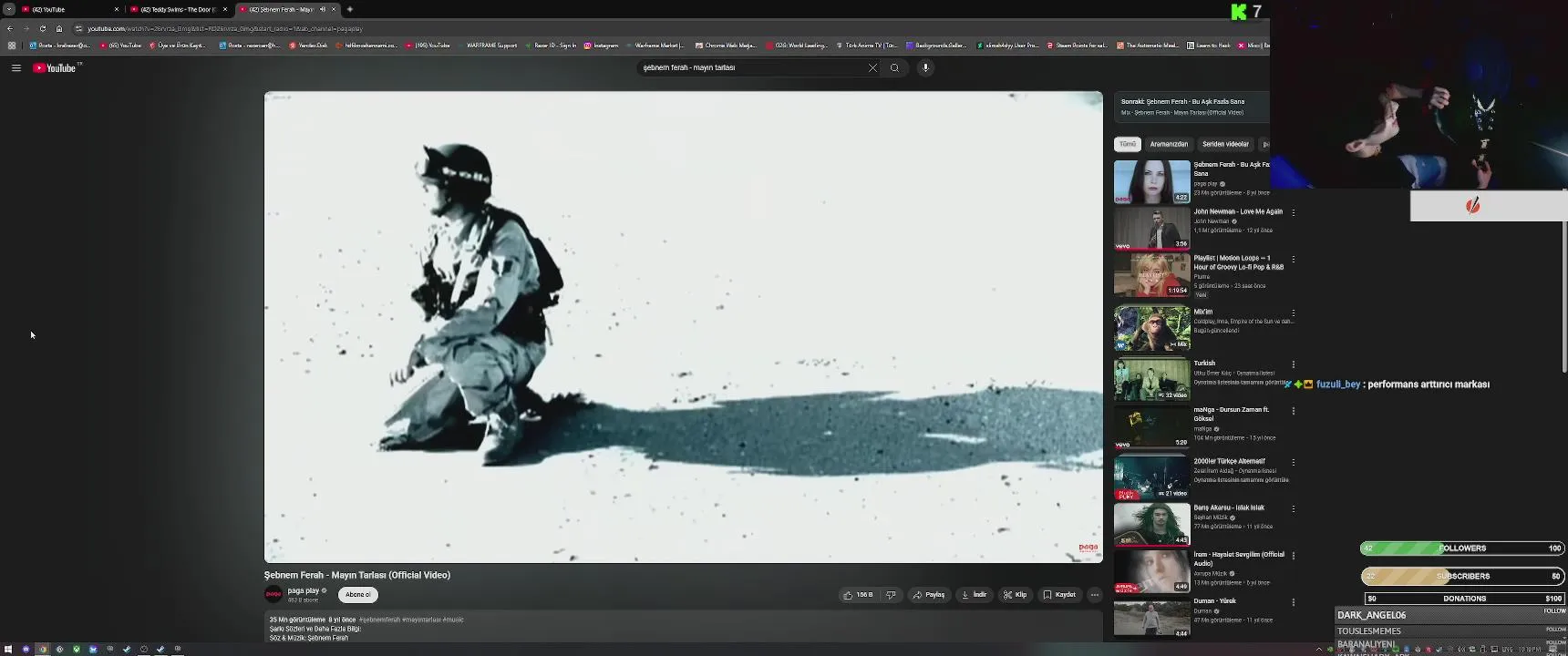
Task: Share the video via Paylaş
Action: click(929, 595)
